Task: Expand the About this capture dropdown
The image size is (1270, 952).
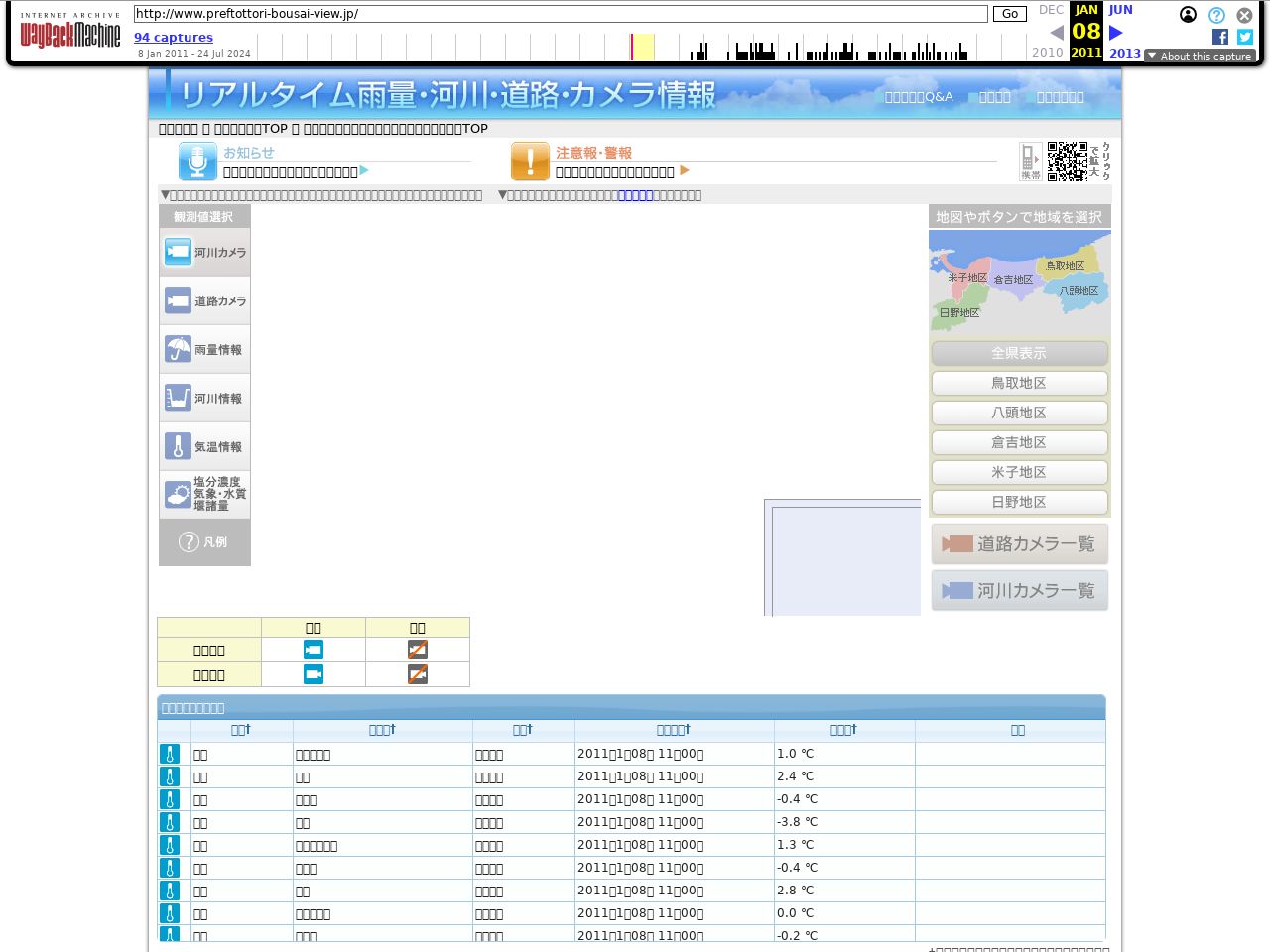Action: (1200, 56)
